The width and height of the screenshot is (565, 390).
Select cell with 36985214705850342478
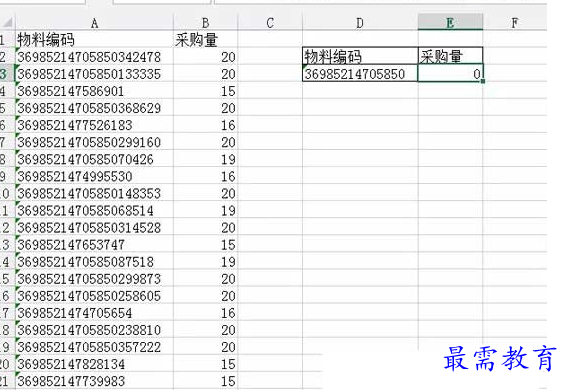point(94,57)
